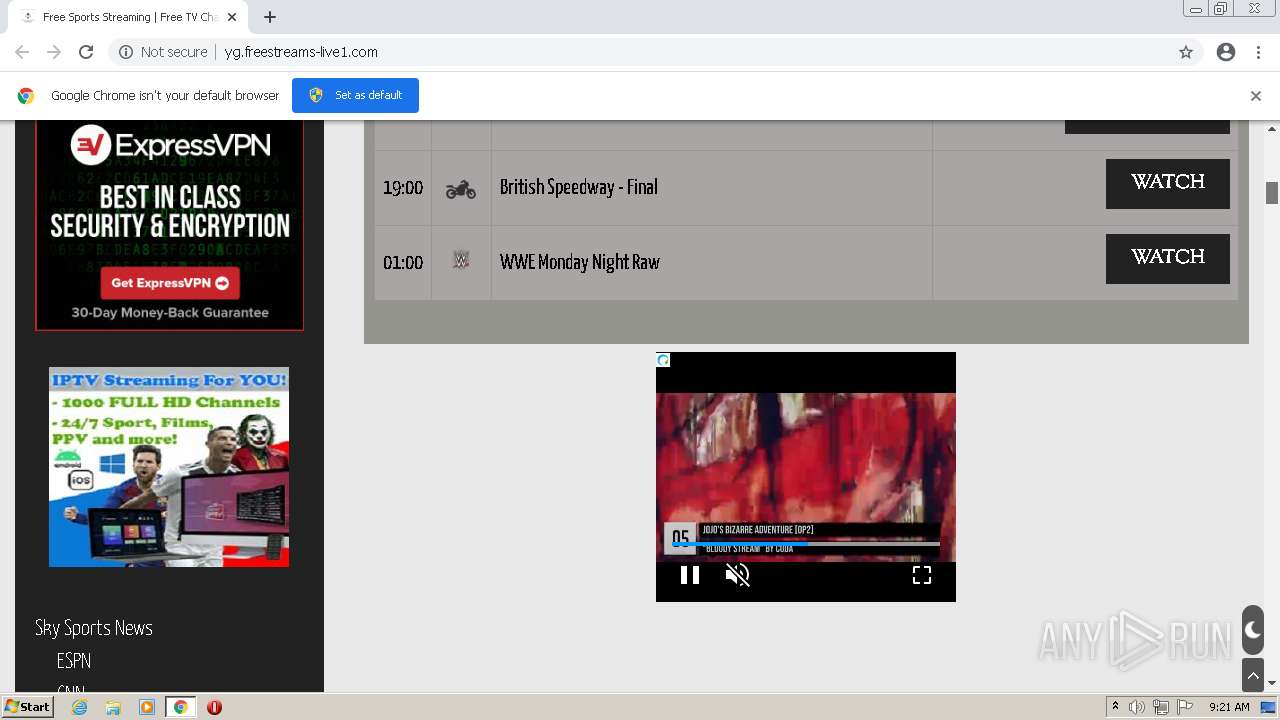Click the show desktop button
Viewport: 1280px width, 720px height.
1268,707
